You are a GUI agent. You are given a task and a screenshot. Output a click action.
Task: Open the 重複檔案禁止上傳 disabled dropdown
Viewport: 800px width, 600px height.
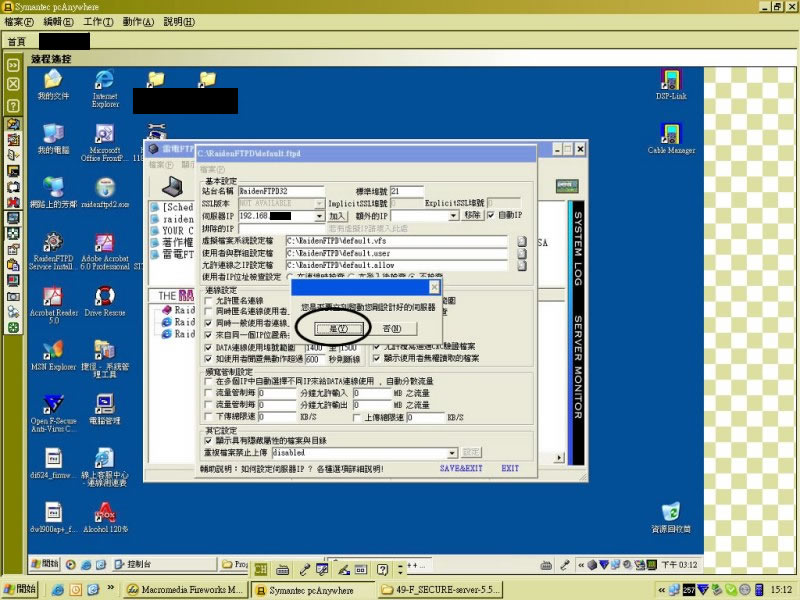pyautogui.click(x=452, y=453)
